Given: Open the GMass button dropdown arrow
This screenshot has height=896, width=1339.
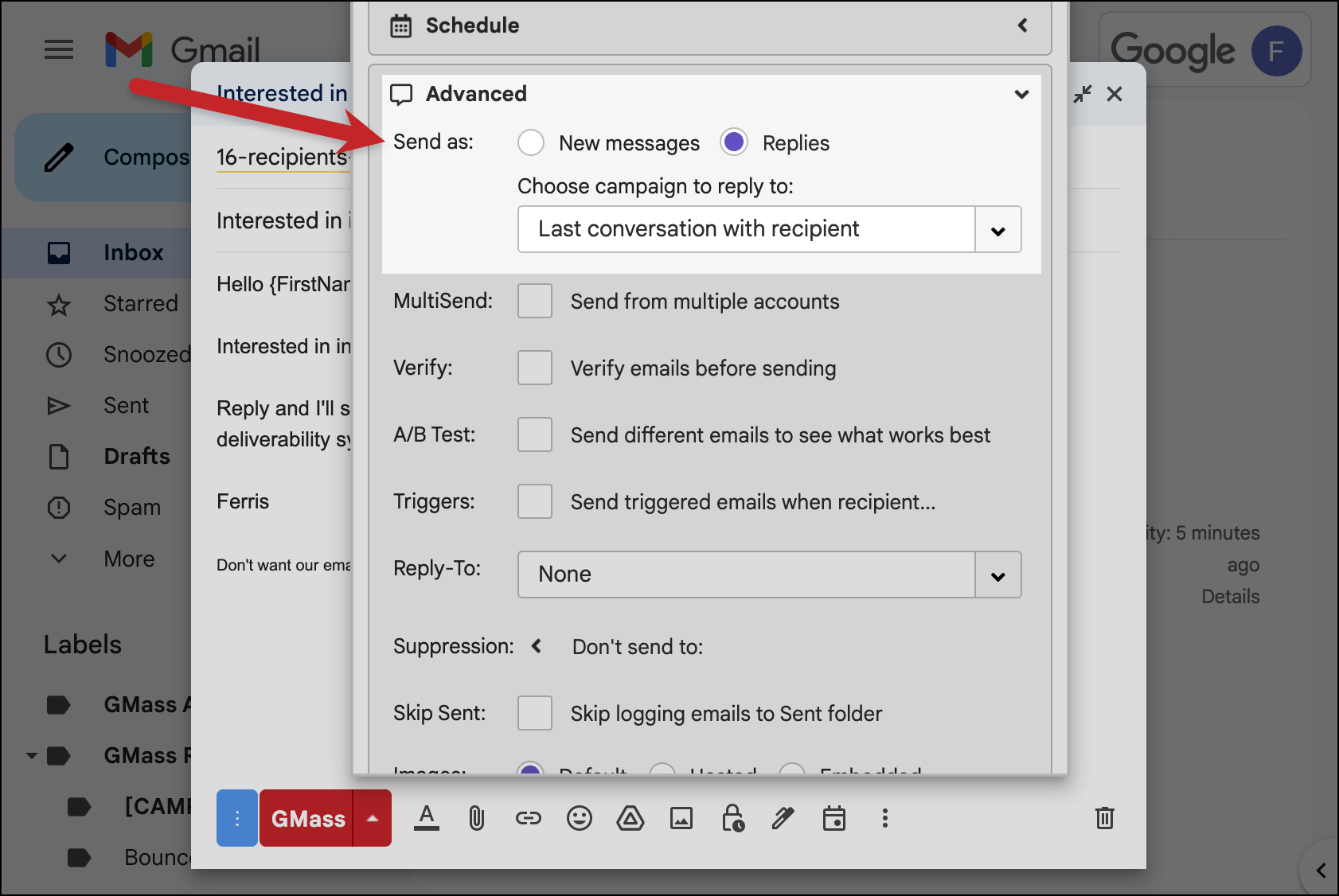Looking at the screenshot, I should (x=373, y=818).
